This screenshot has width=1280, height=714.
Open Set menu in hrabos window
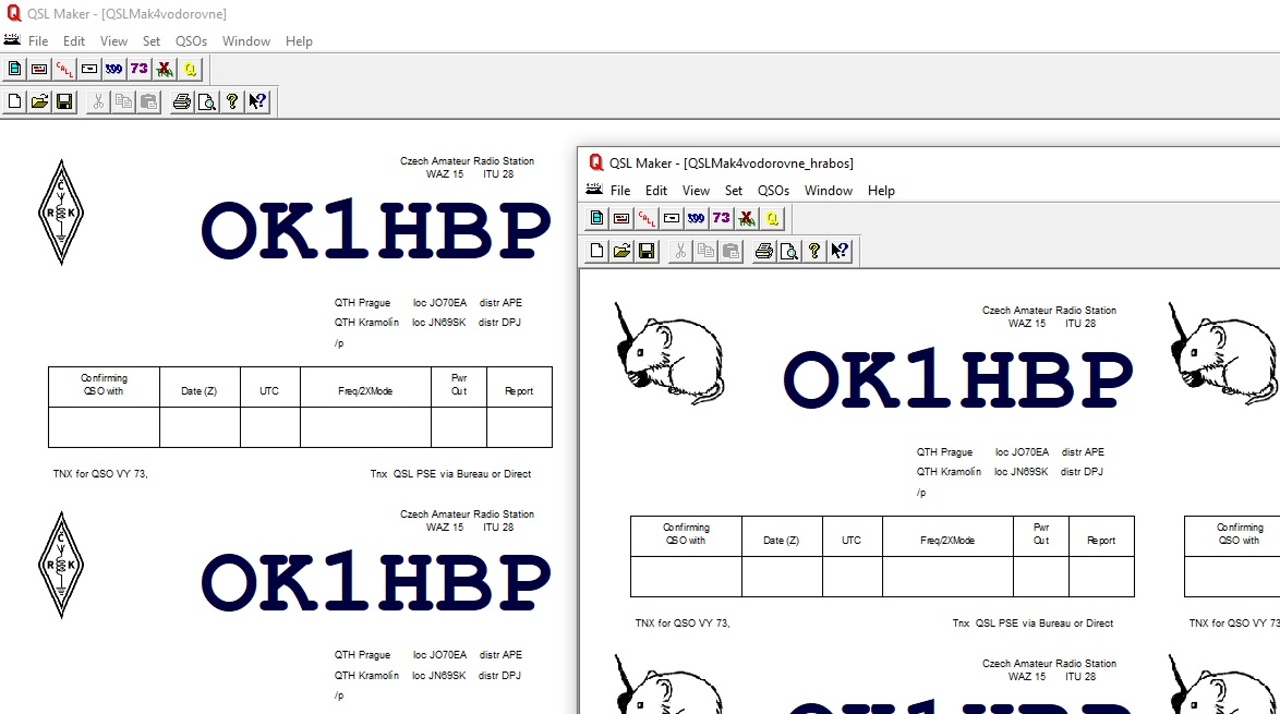733,190
